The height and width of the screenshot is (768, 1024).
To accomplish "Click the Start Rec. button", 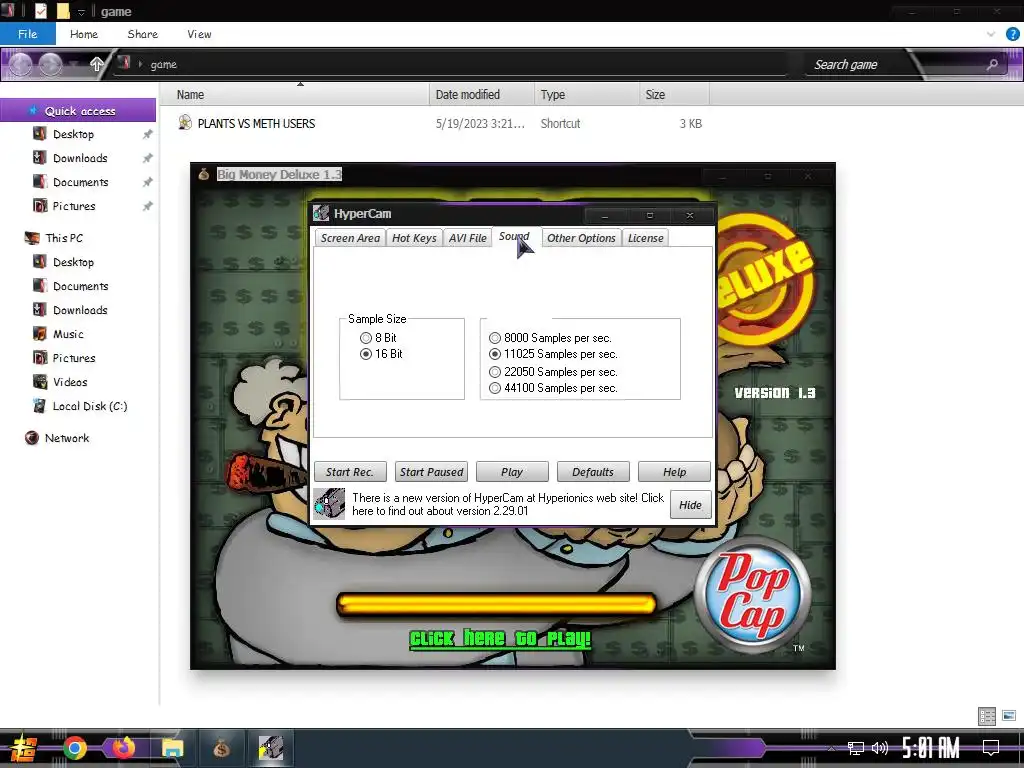I will (350, 472).
